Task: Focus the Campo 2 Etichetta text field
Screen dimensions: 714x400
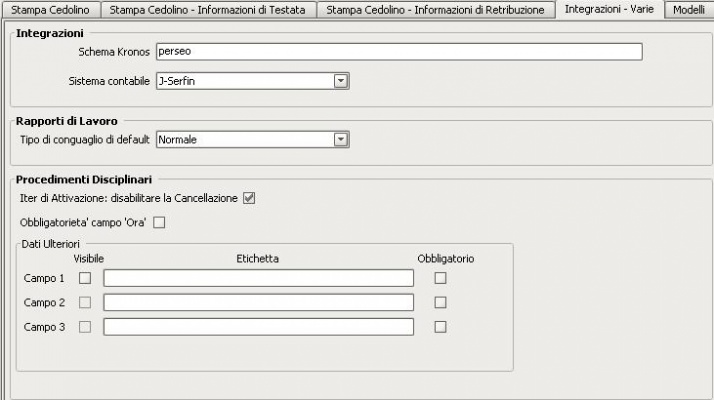Action: (x=258, y=302)
